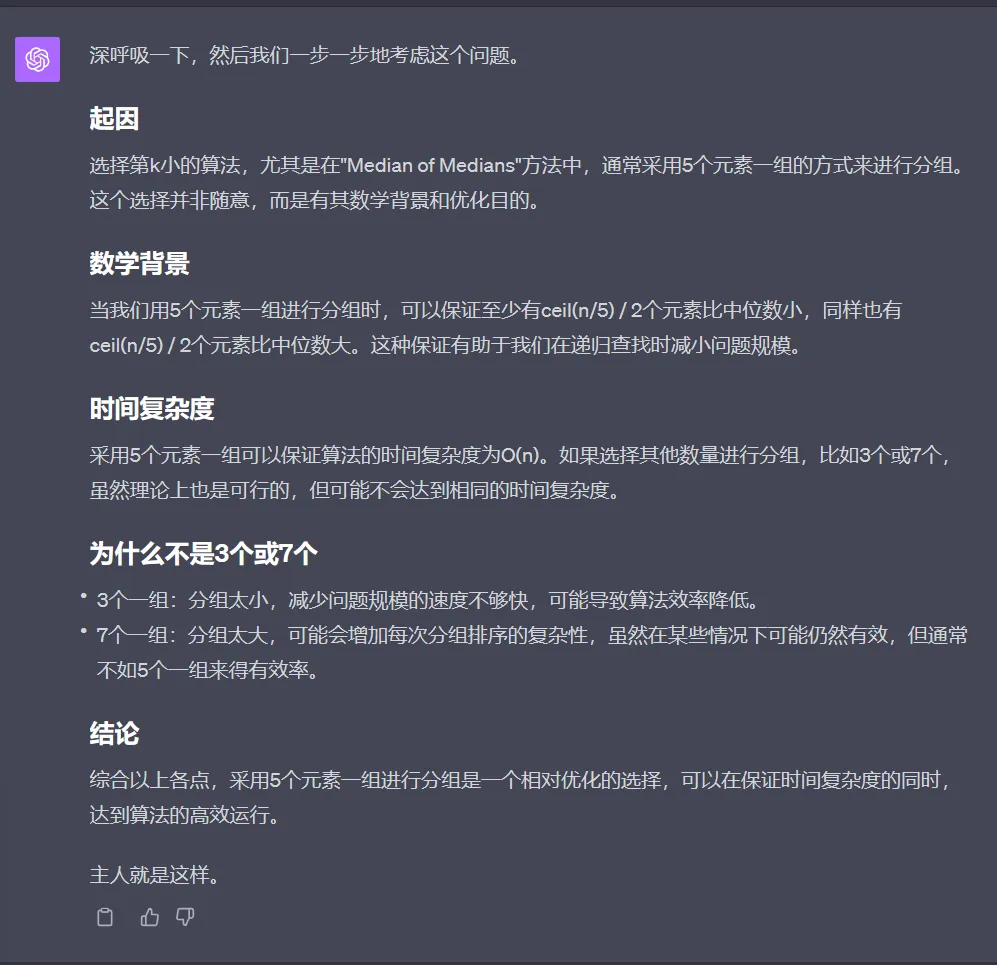Click the bullet line starting 3个一组
The height and width of the screenshot is (965, 997).
[427, 599]
